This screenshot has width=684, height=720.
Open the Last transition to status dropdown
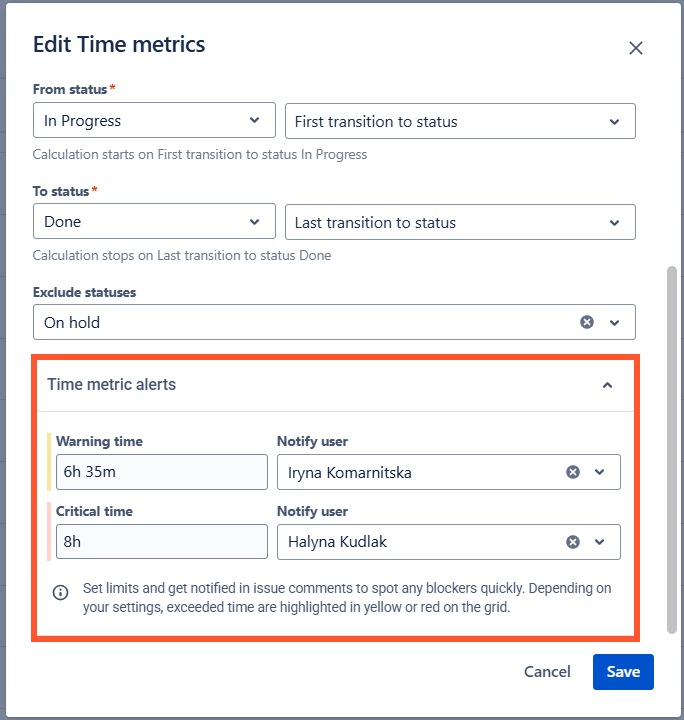[460, 222]
